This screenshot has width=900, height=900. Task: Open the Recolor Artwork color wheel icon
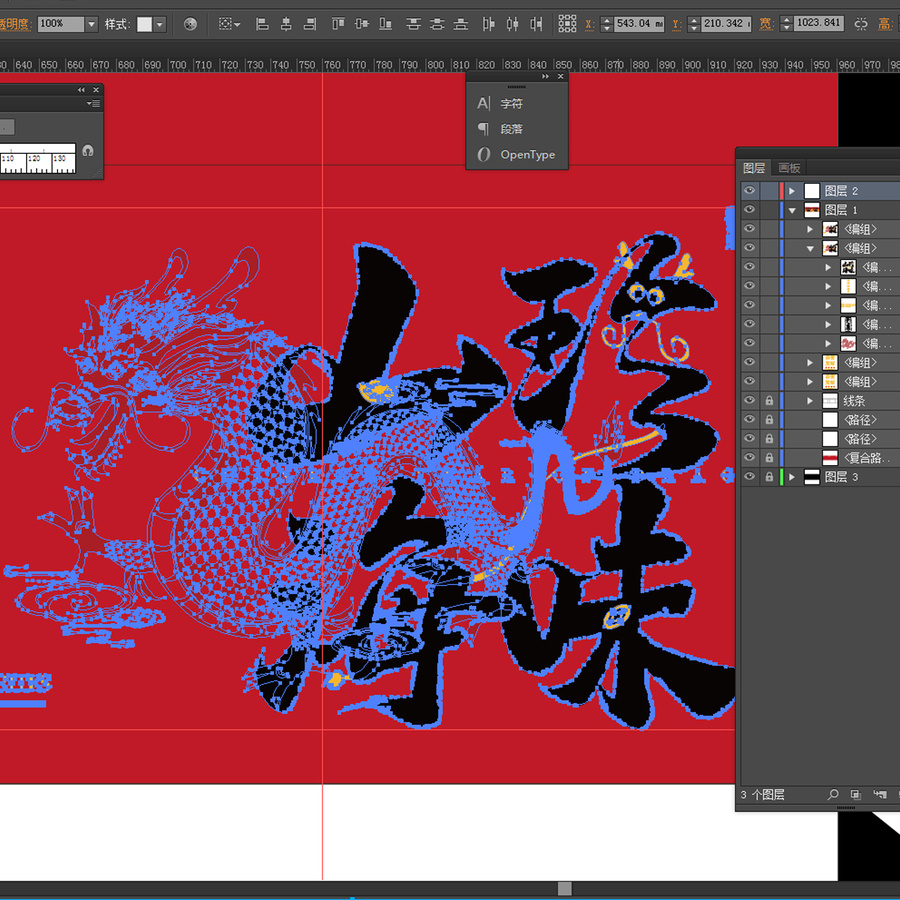click(190, 24)
